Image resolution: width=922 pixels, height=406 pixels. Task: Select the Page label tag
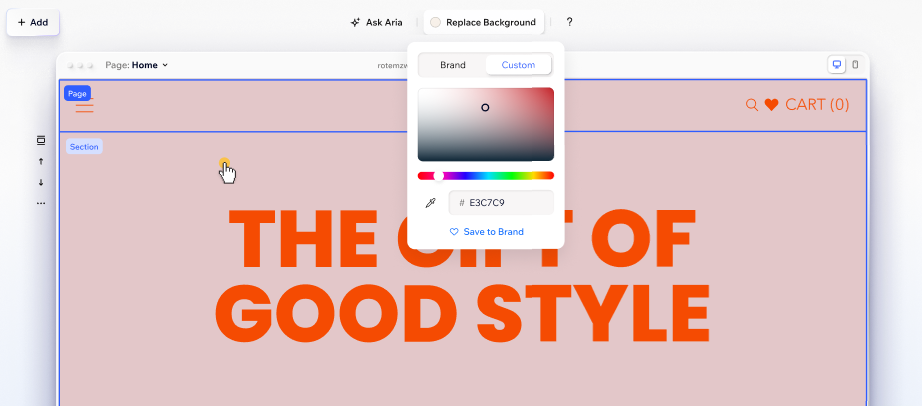click(x=77, y=94)
